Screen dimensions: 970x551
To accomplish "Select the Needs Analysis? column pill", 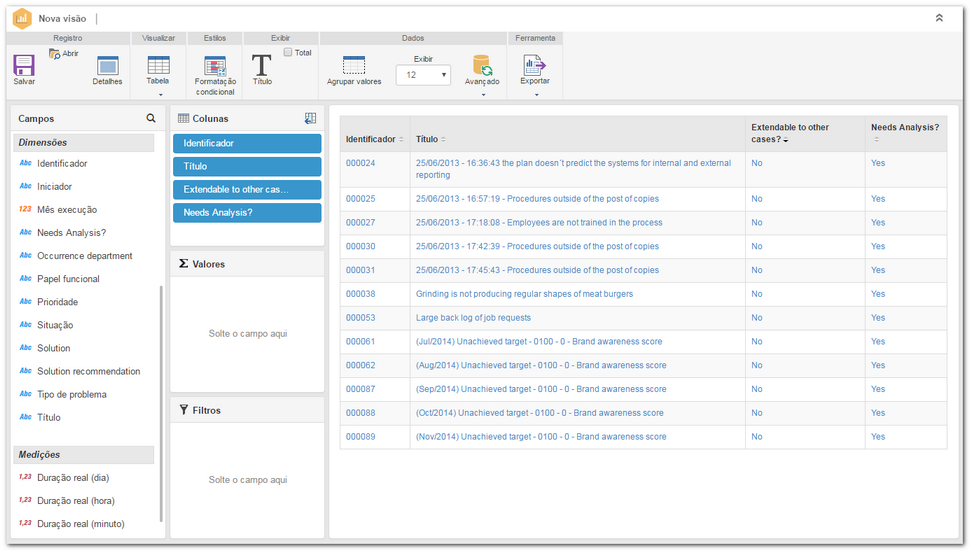I will click(x=247, y=213).
